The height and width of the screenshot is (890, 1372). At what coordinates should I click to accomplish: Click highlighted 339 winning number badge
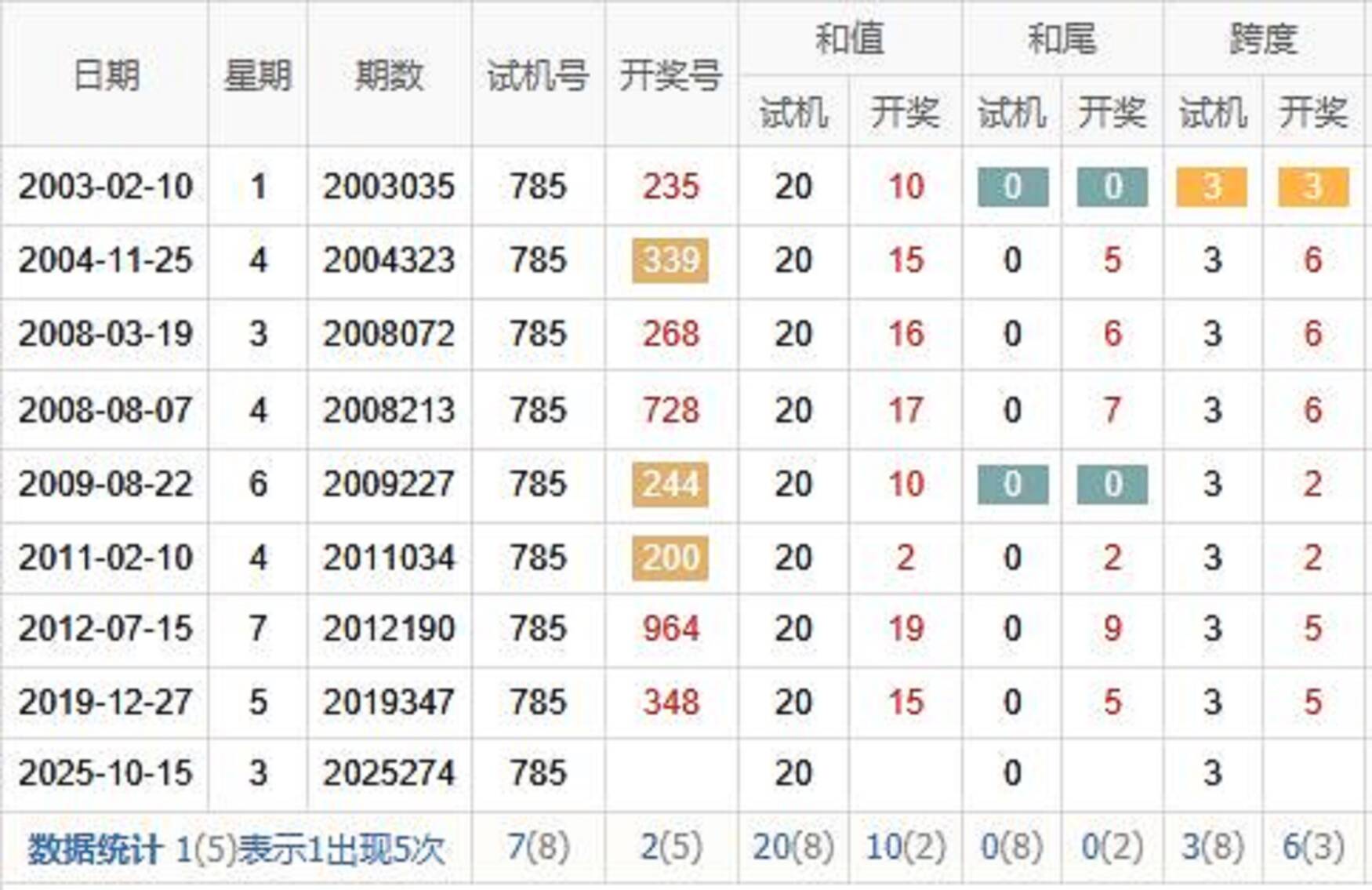pyautogui.click(x=670, y=260)
